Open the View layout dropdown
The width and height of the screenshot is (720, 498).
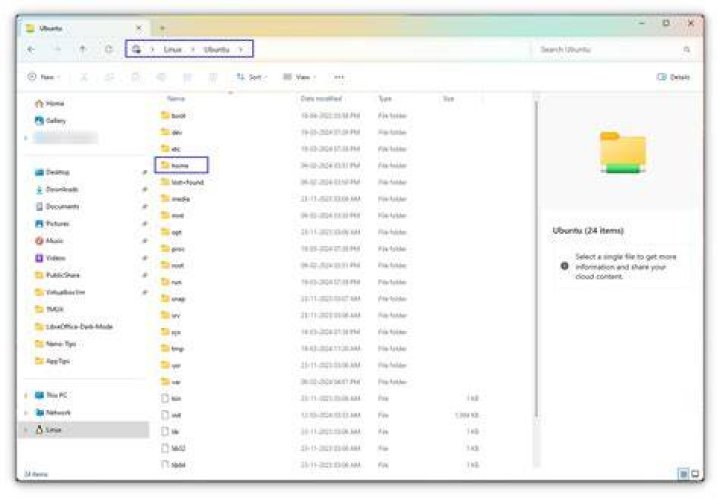(x=299, y=77)
